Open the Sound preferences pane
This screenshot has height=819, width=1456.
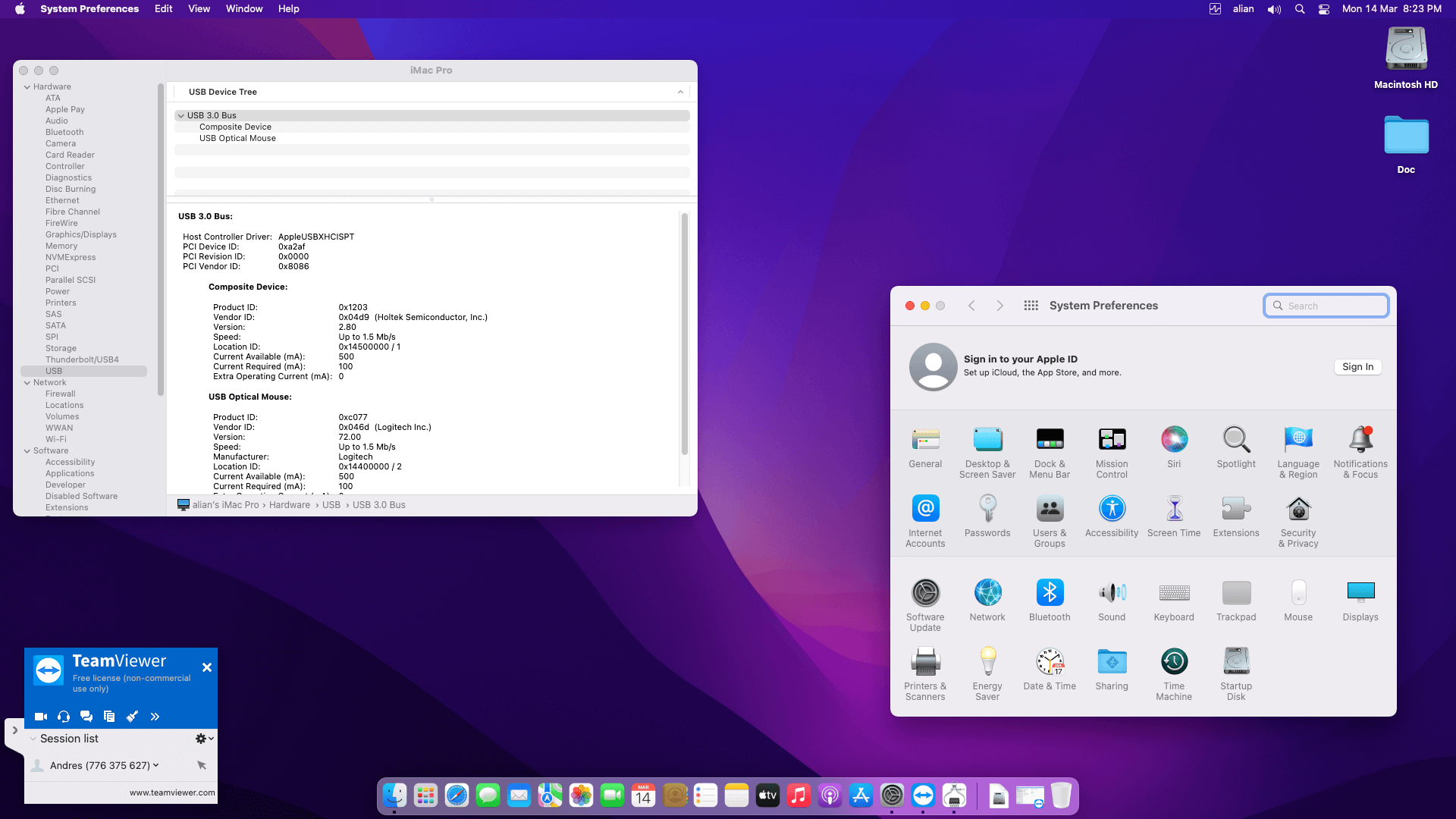1112,600
